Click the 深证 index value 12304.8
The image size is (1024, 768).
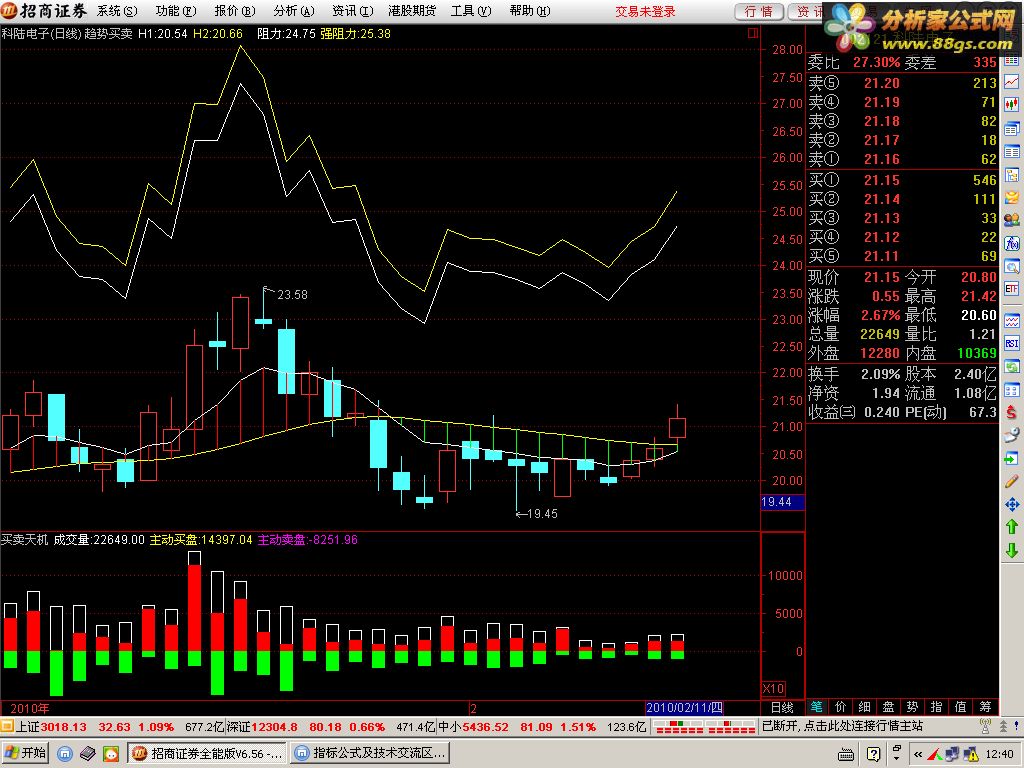click(274, 726)
